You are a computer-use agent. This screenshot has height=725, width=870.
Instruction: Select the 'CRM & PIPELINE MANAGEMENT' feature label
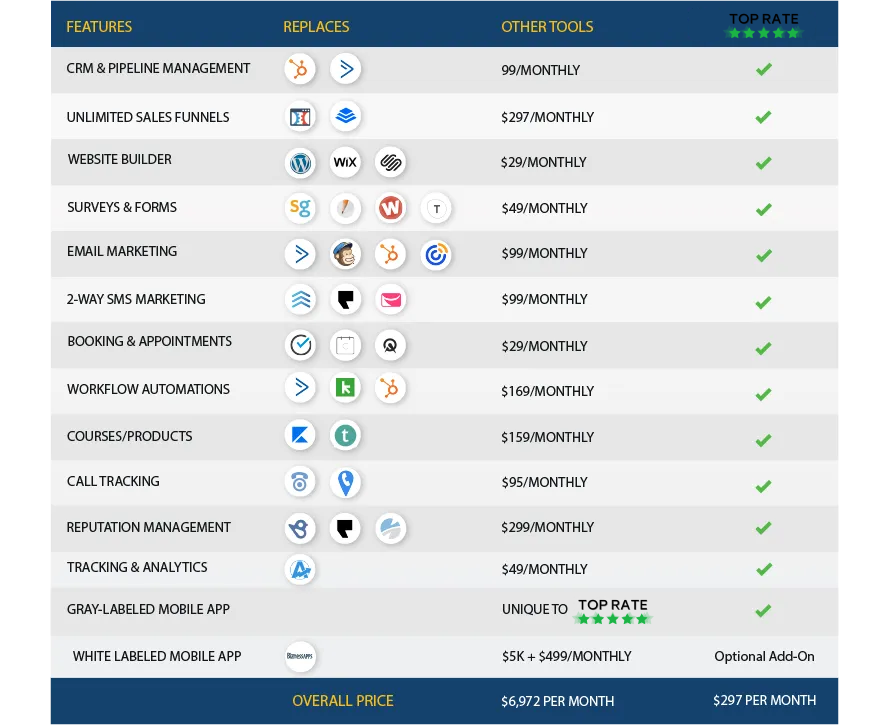pos(158,68)
